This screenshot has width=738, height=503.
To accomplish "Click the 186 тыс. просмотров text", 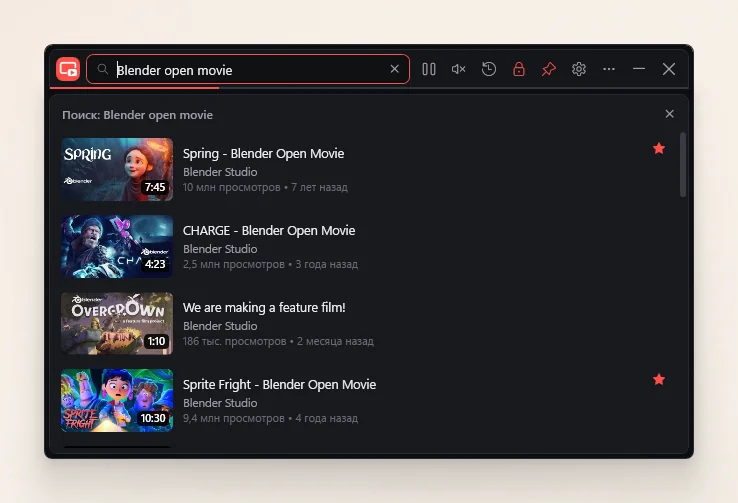I will click(x=234, y=341).
